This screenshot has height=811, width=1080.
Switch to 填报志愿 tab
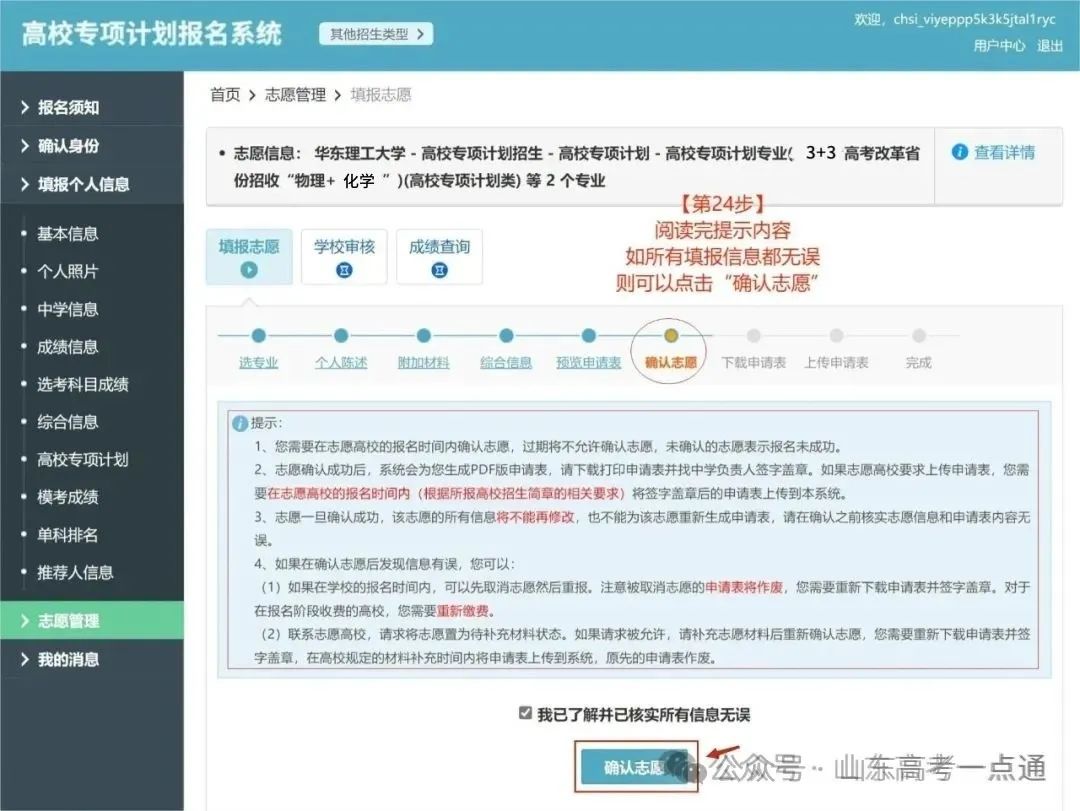coord(249,256)
